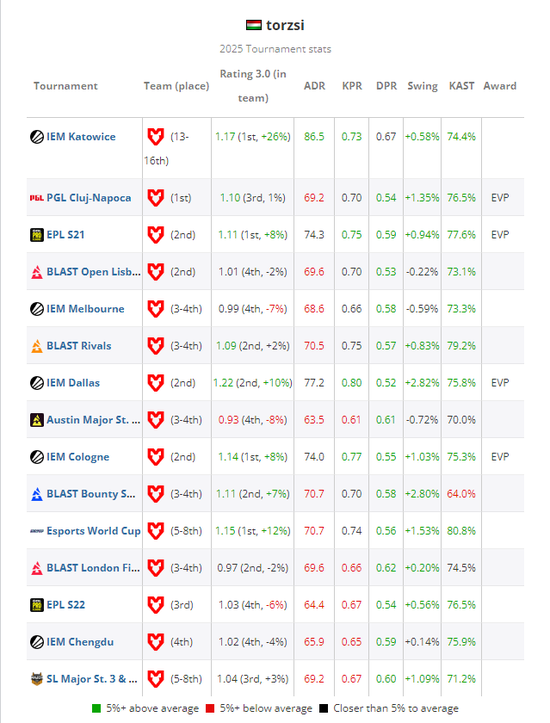
Task: Open the BLAST Bounty tournament link
Action: tap(91, 494)
